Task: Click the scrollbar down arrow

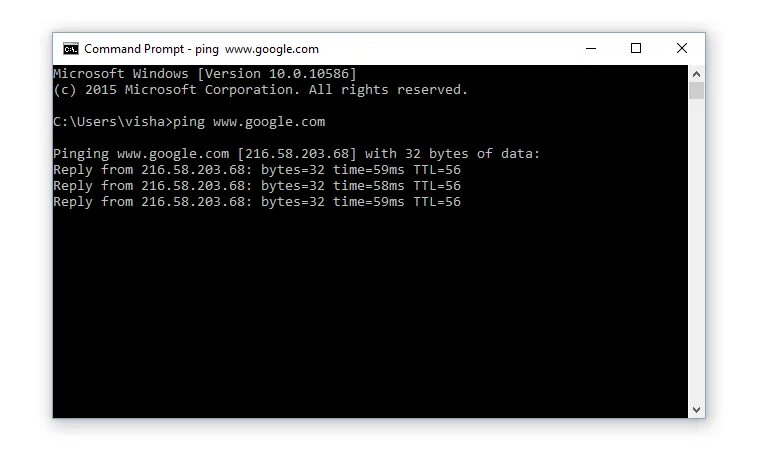Action: click(696, 410)
